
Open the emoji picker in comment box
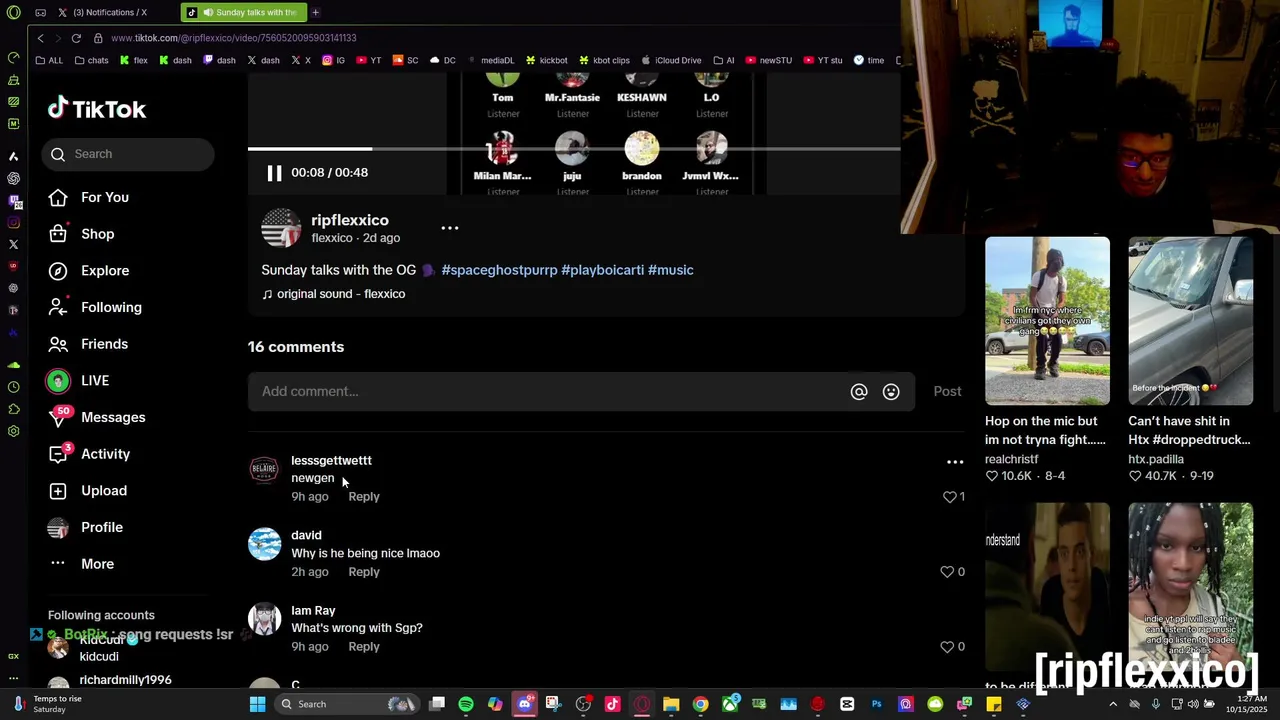[x=891, y=392]
